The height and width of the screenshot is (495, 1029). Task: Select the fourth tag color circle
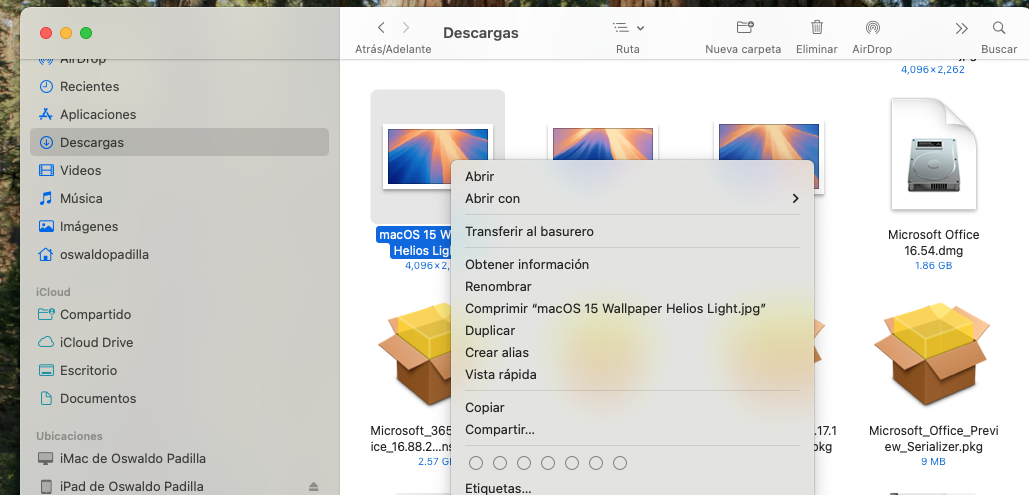[548, 463]
